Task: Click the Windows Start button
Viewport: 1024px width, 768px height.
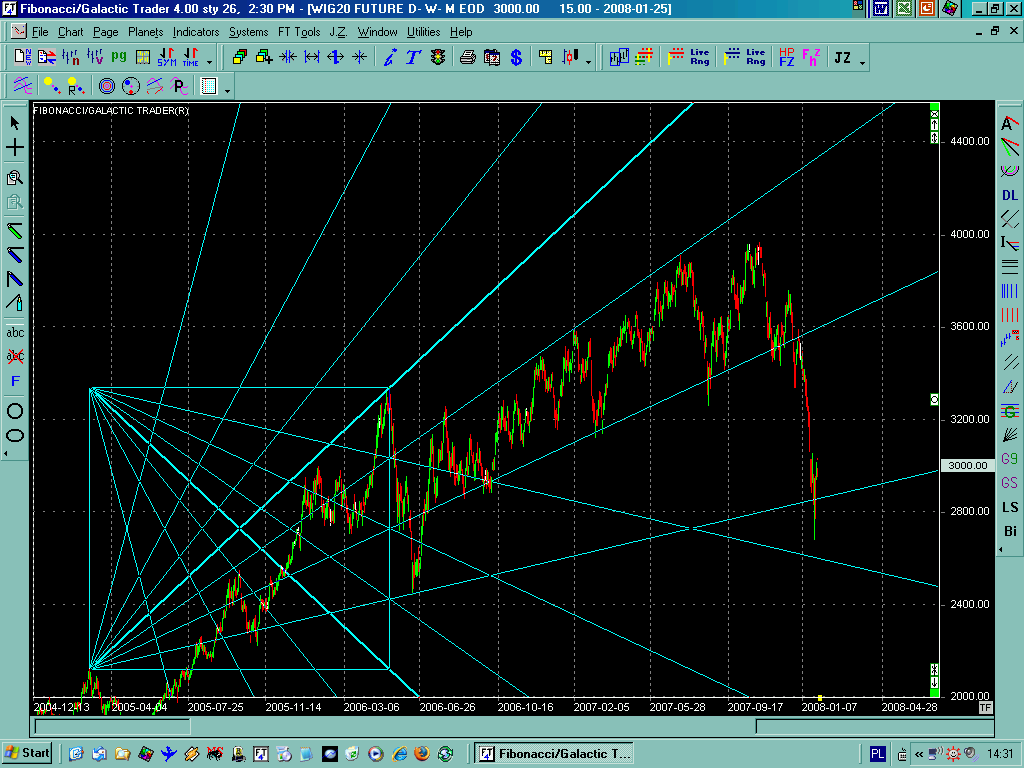Action: [28, 753]
